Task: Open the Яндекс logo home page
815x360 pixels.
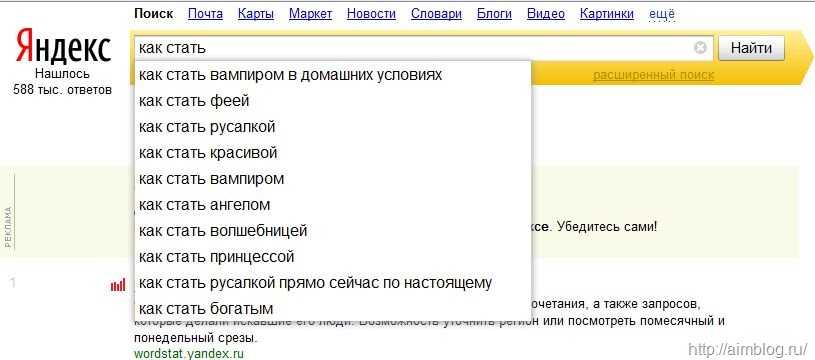Action: click(63, 46)
